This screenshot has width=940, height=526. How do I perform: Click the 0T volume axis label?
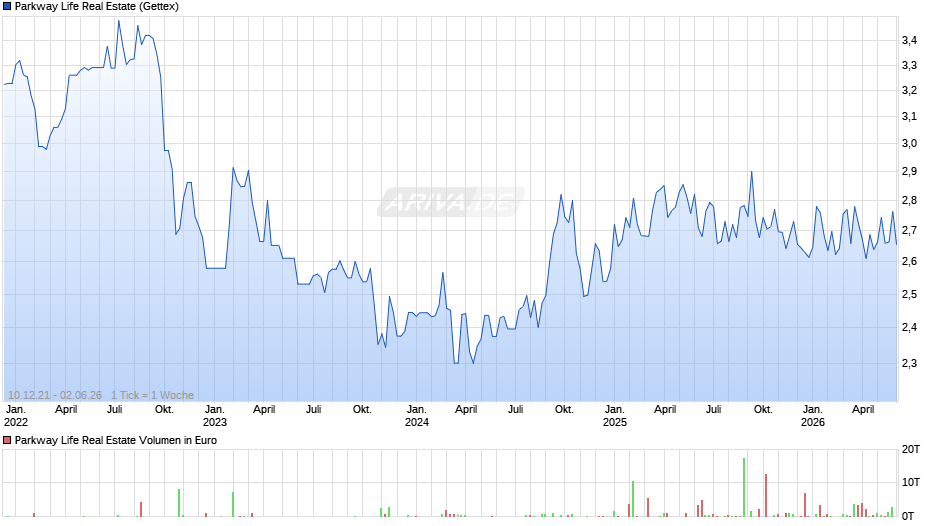[x=908, y=516]
